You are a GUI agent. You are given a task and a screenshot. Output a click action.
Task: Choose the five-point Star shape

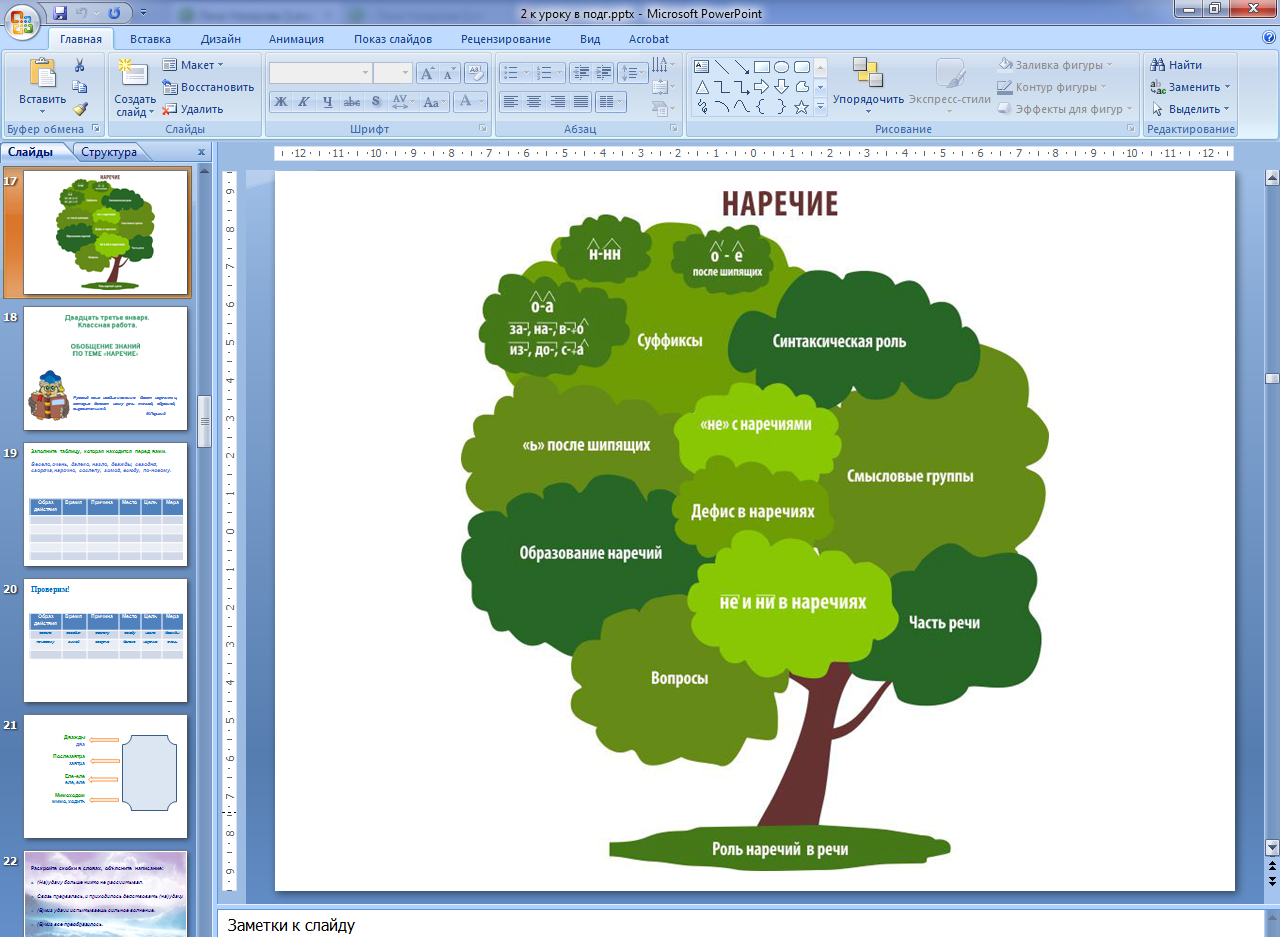click(x=802, y=107)
